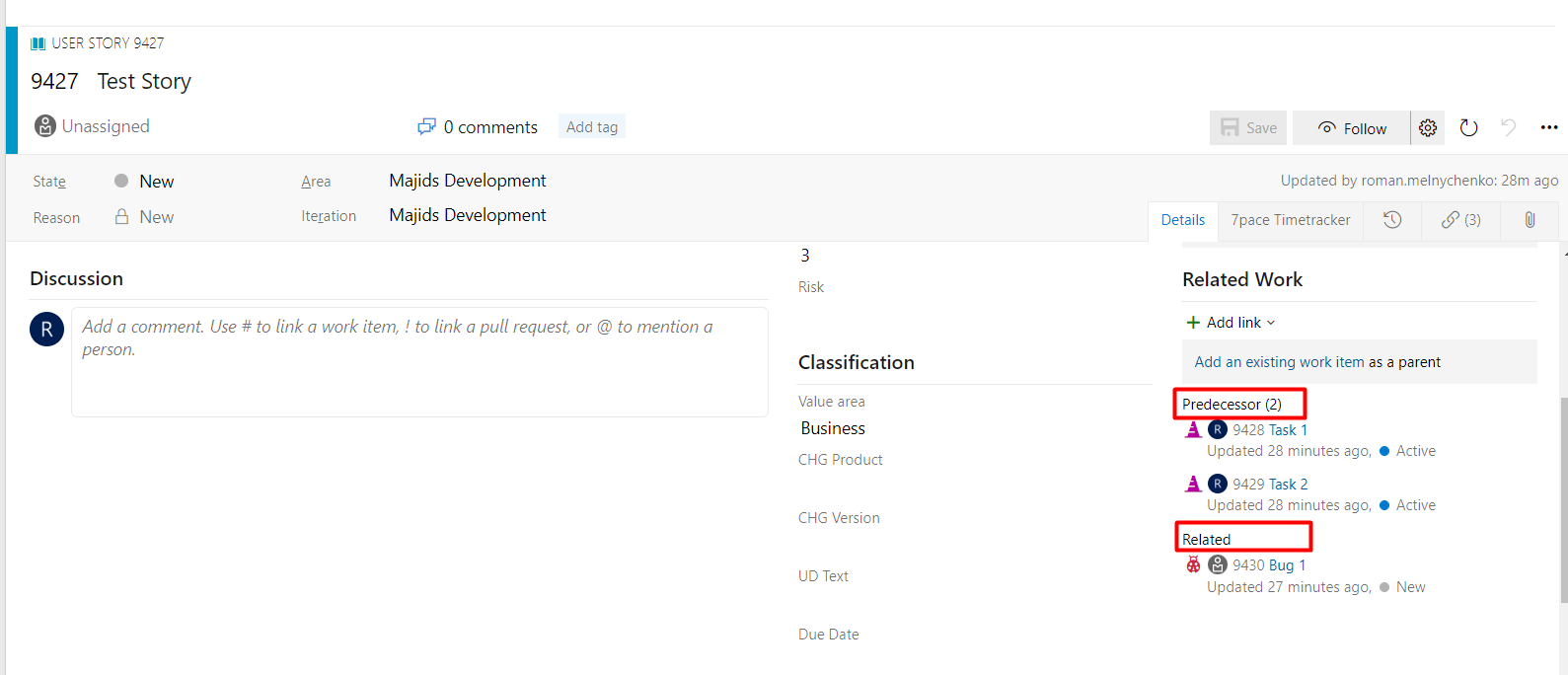Click the refresh work item icon
This screenshot has width=1568, height=675.
click(1469, 128)
